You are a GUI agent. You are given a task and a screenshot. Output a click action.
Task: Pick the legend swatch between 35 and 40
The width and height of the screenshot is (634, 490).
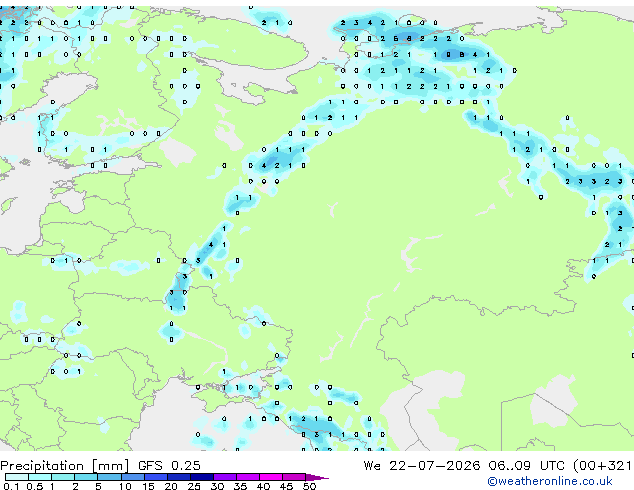click(x=248, y=477)
